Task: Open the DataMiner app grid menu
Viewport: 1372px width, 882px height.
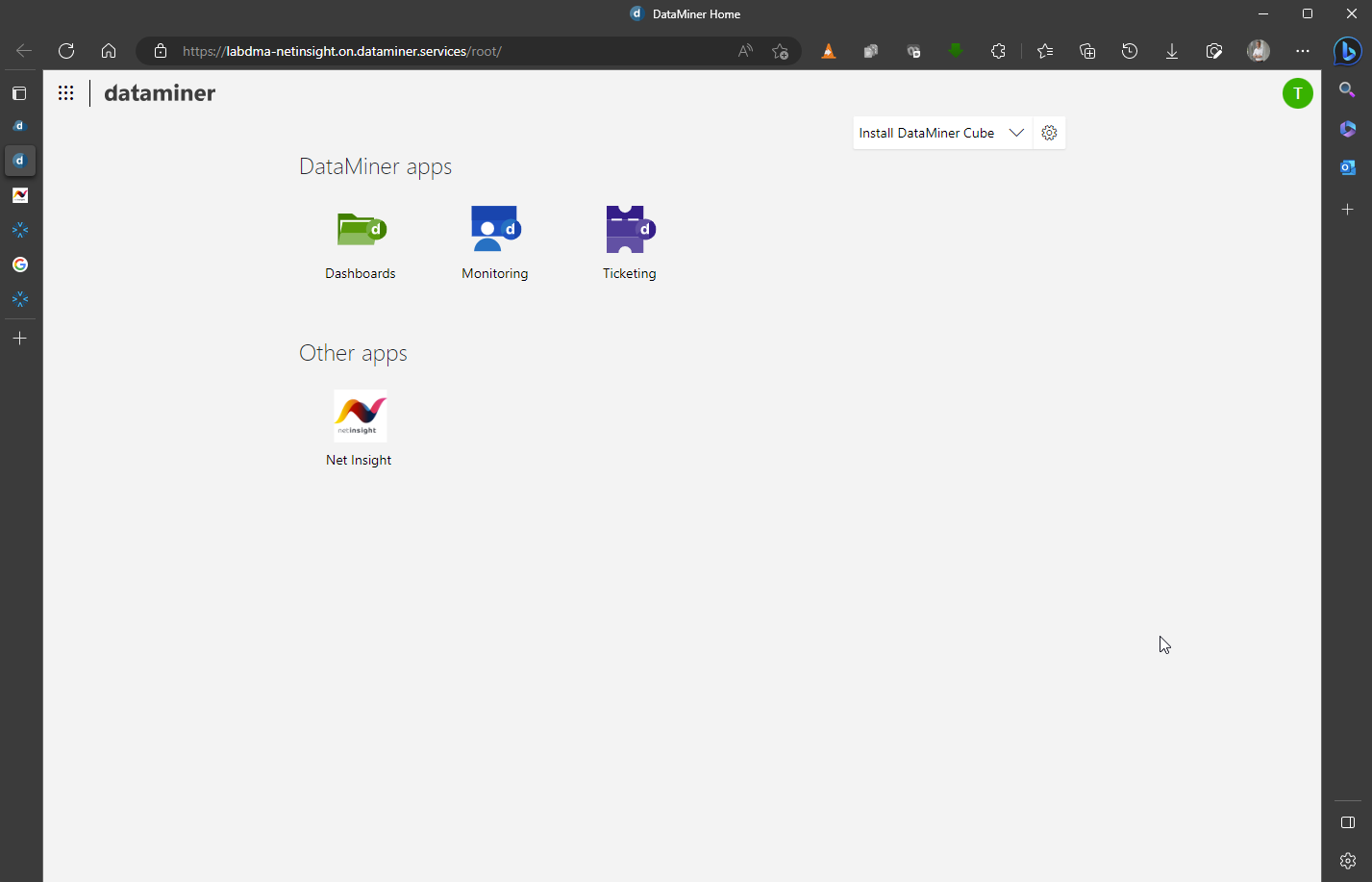Action: pos(65,93)
